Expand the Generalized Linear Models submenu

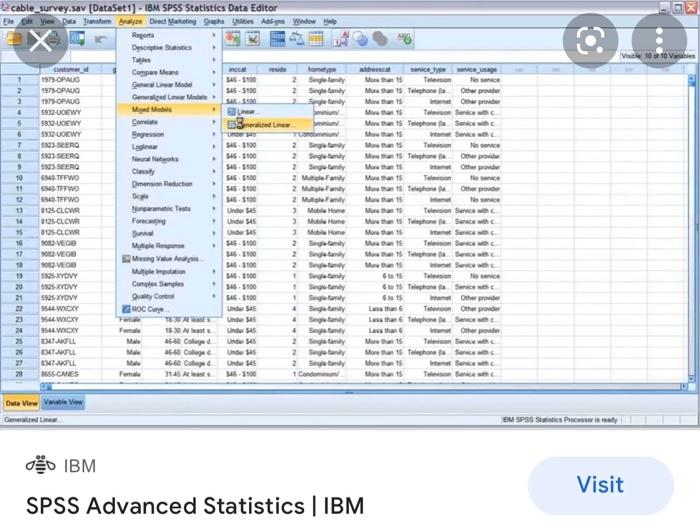point(169,97)
